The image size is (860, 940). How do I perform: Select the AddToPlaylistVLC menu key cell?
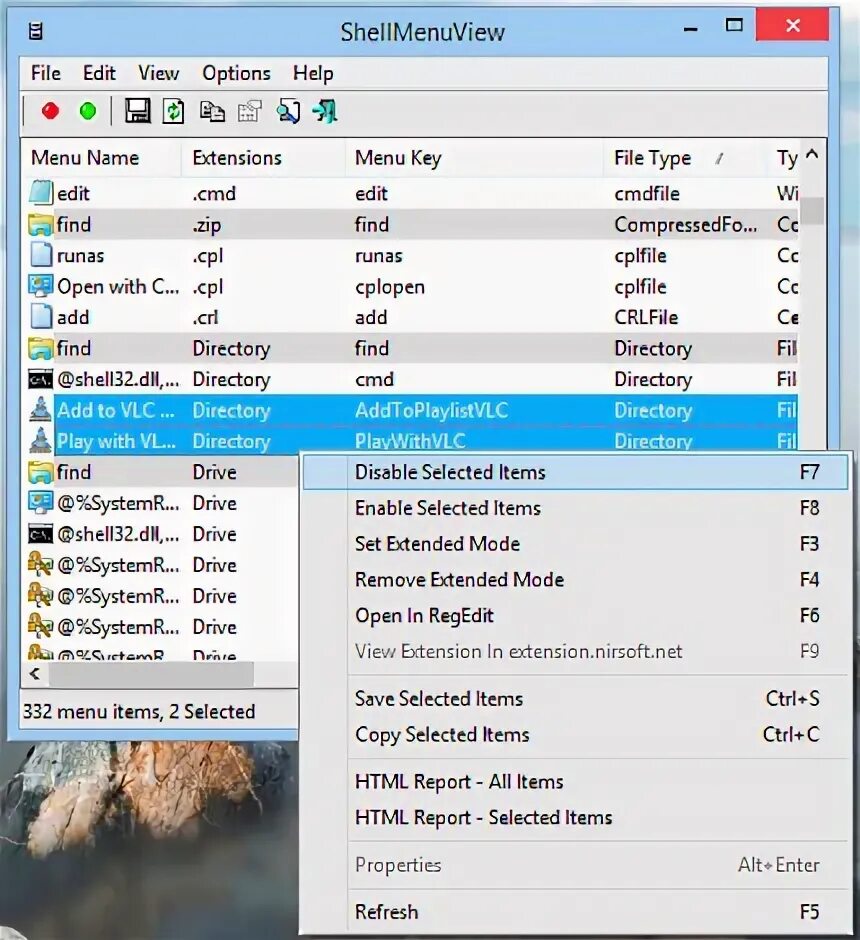click(431, 410)
